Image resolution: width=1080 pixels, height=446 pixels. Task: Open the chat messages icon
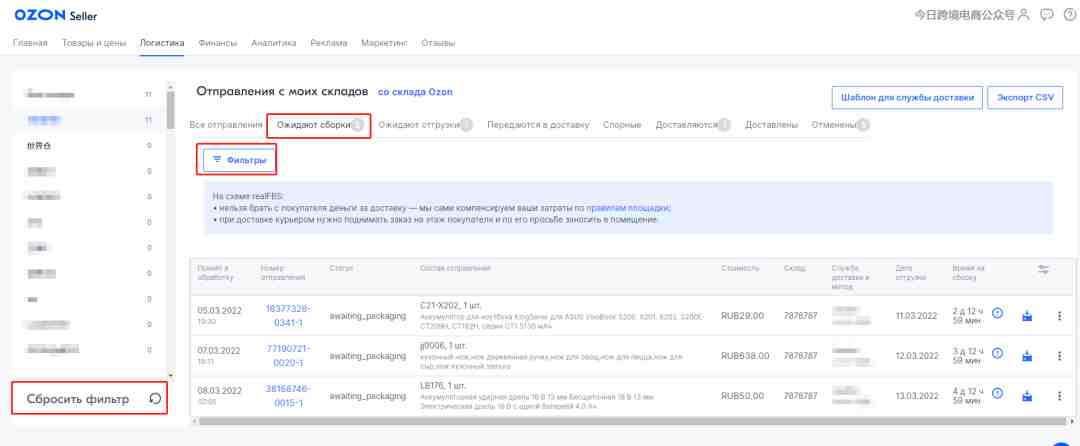(x=1047, y=14)
